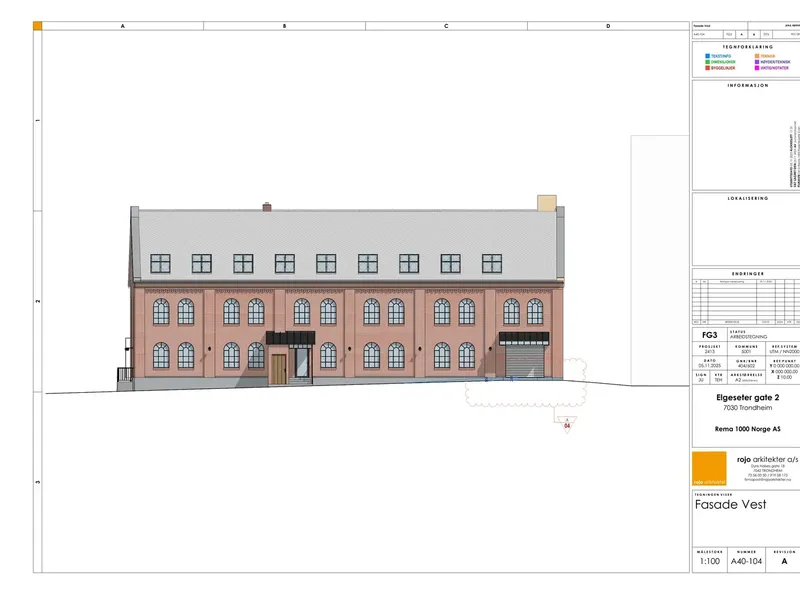Click the INFORMASJON heading
Image resolution: width=800 pixels, height=600 pixels.
point(747,86)
